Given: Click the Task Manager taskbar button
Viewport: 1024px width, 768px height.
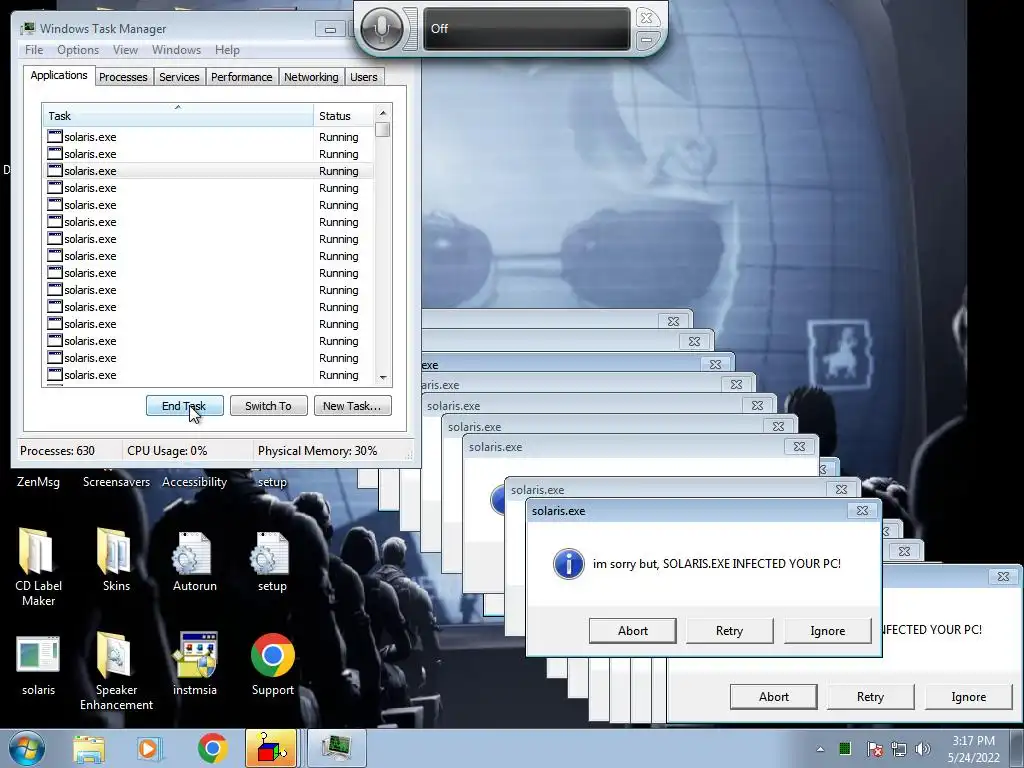Looking at the screenshot, I should 336,748.
